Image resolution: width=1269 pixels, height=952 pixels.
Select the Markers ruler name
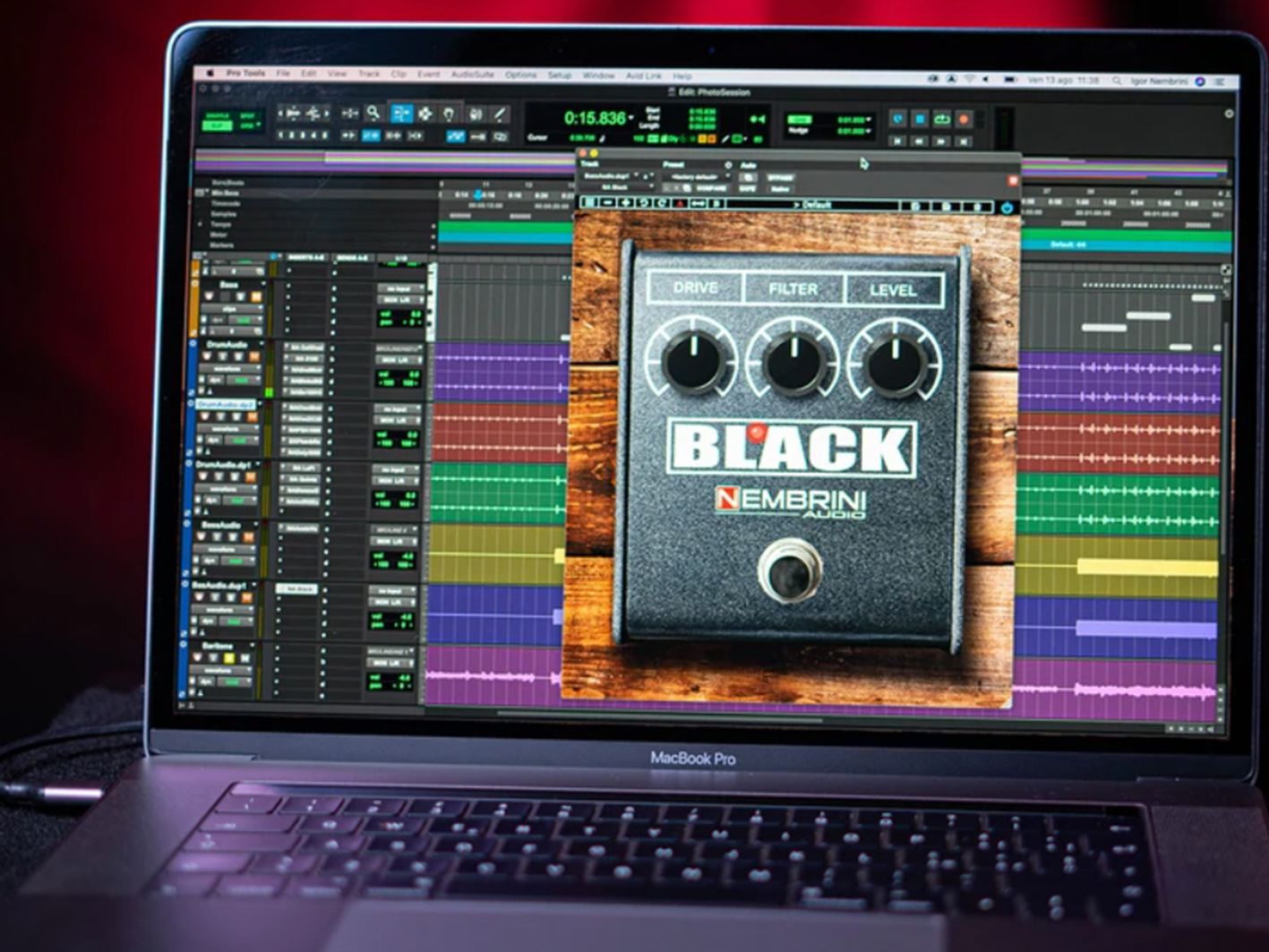(222, 244)
